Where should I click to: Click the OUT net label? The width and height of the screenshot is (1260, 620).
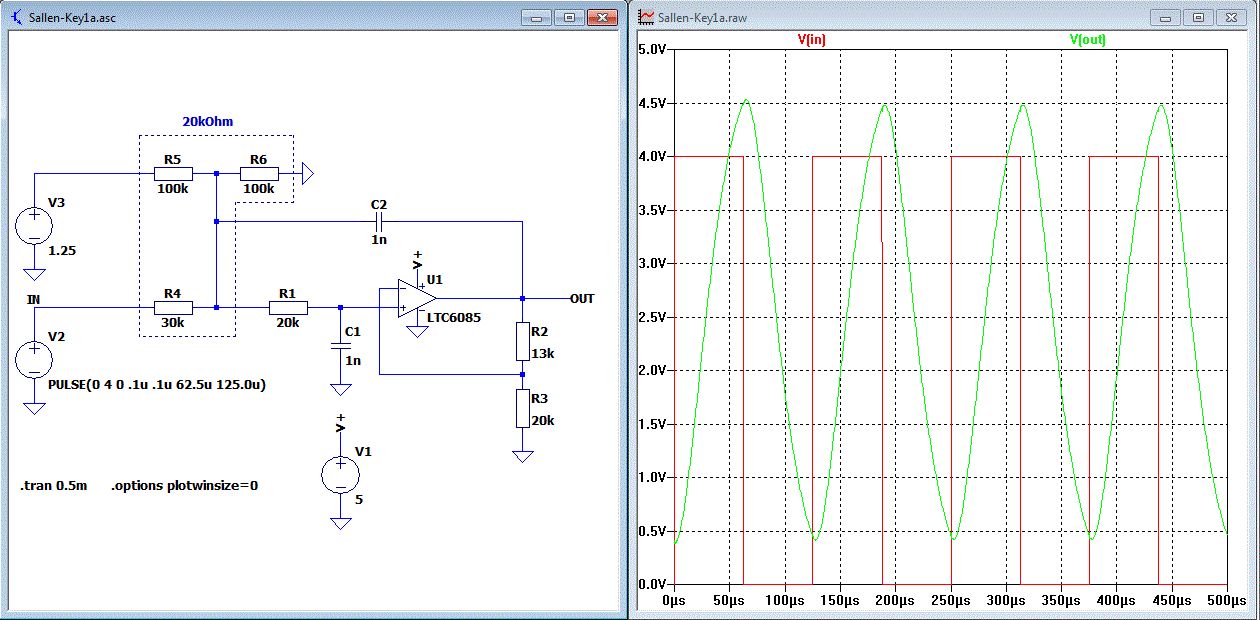[x=582, y=298]
